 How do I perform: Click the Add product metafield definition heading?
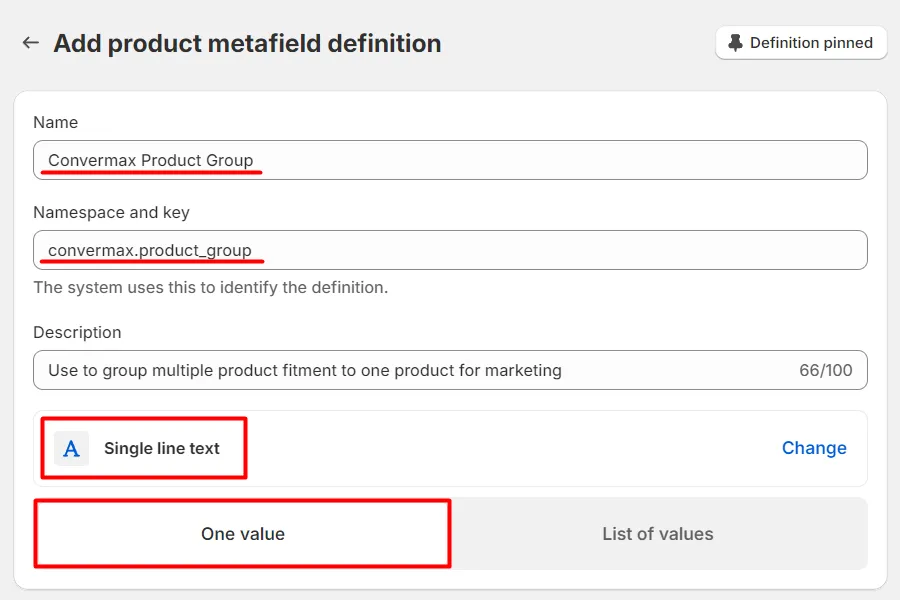coord(247,43)
